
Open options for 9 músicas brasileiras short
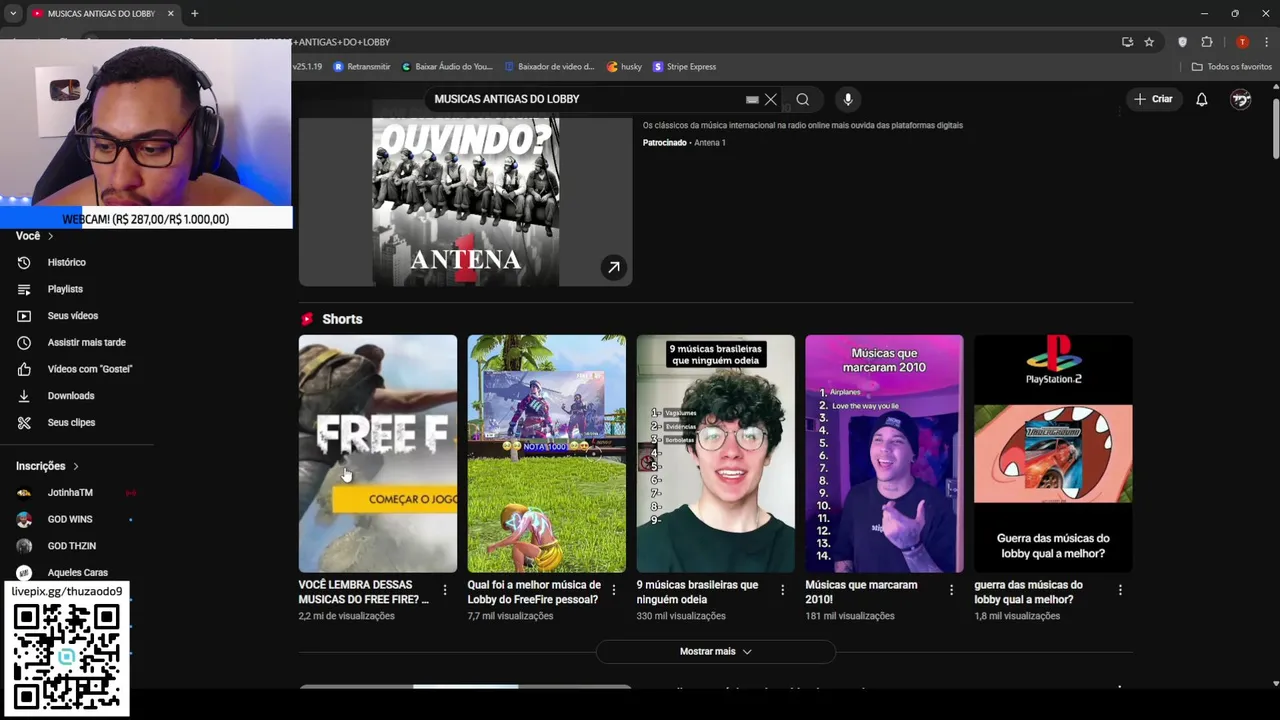(x=783, y=590)
